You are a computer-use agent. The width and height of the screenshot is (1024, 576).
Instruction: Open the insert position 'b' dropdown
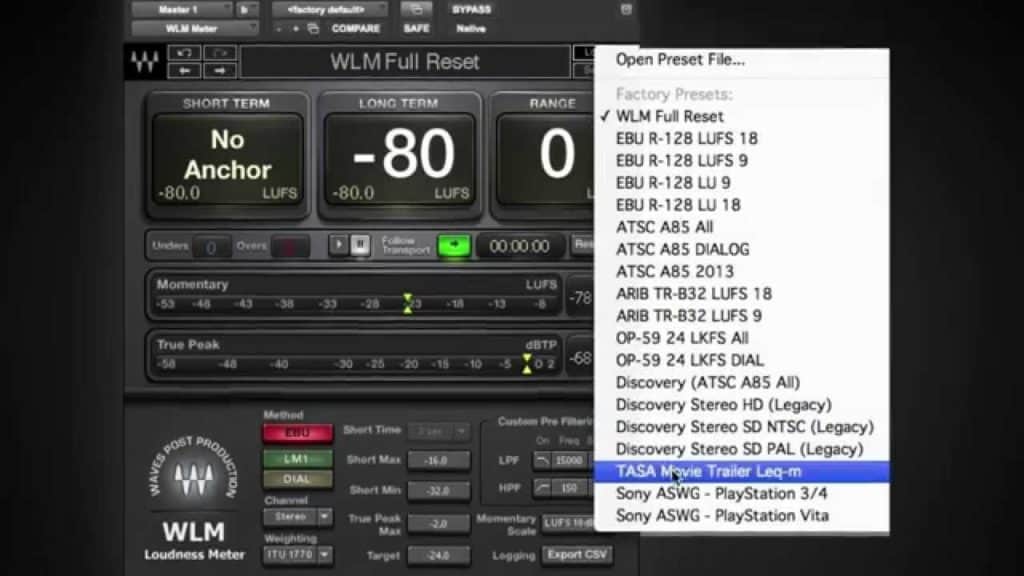coord(247,10)
